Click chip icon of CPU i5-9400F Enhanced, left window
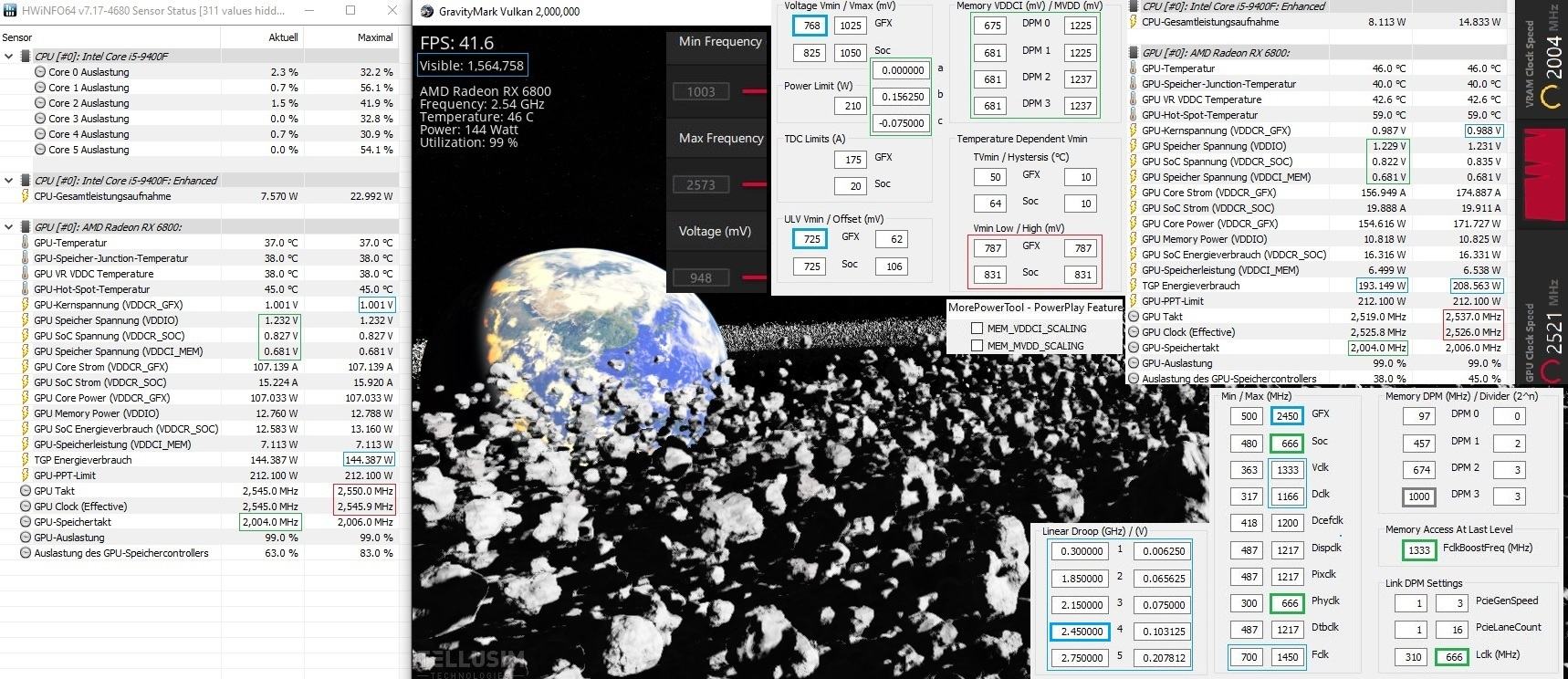This screenshot has width=1568, height=679. pos(25,181)
